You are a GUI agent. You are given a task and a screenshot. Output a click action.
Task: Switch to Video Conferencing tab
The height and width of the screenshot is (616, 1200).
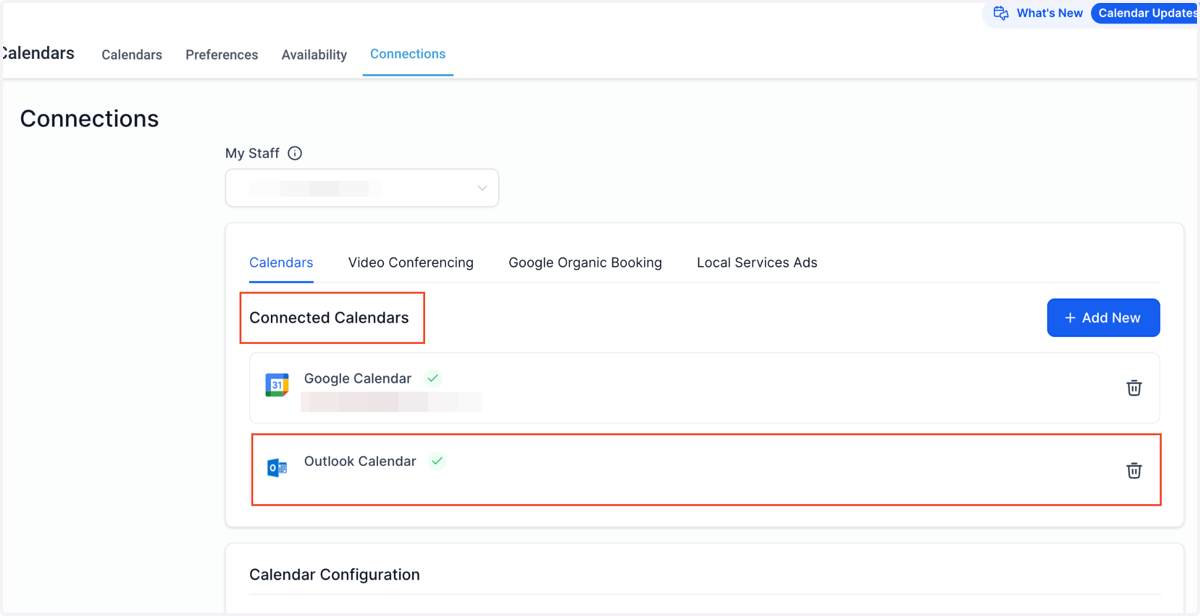pos(411,262)
